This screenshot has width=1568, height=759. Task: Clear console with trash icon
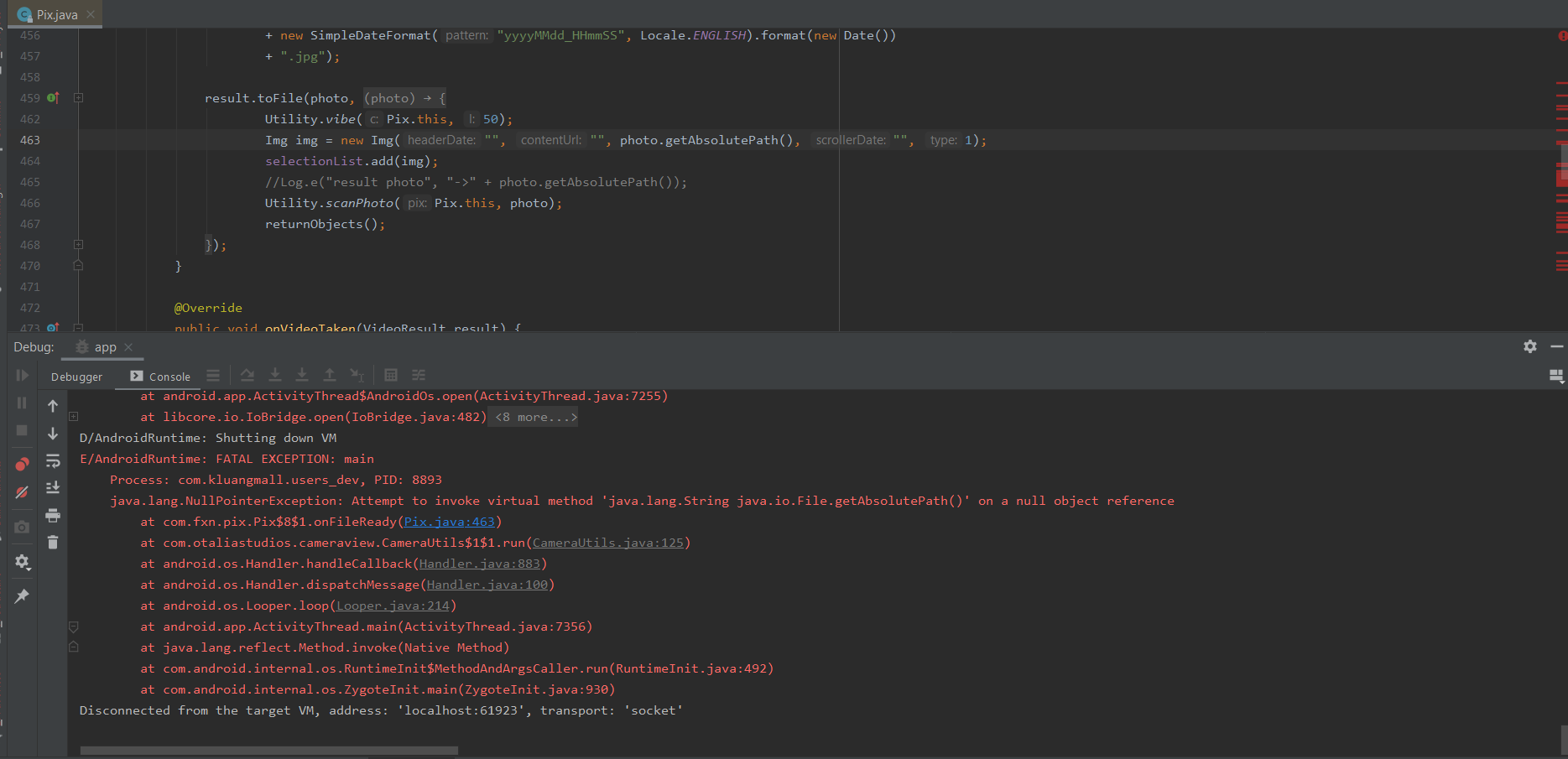(x=53, y=543)
